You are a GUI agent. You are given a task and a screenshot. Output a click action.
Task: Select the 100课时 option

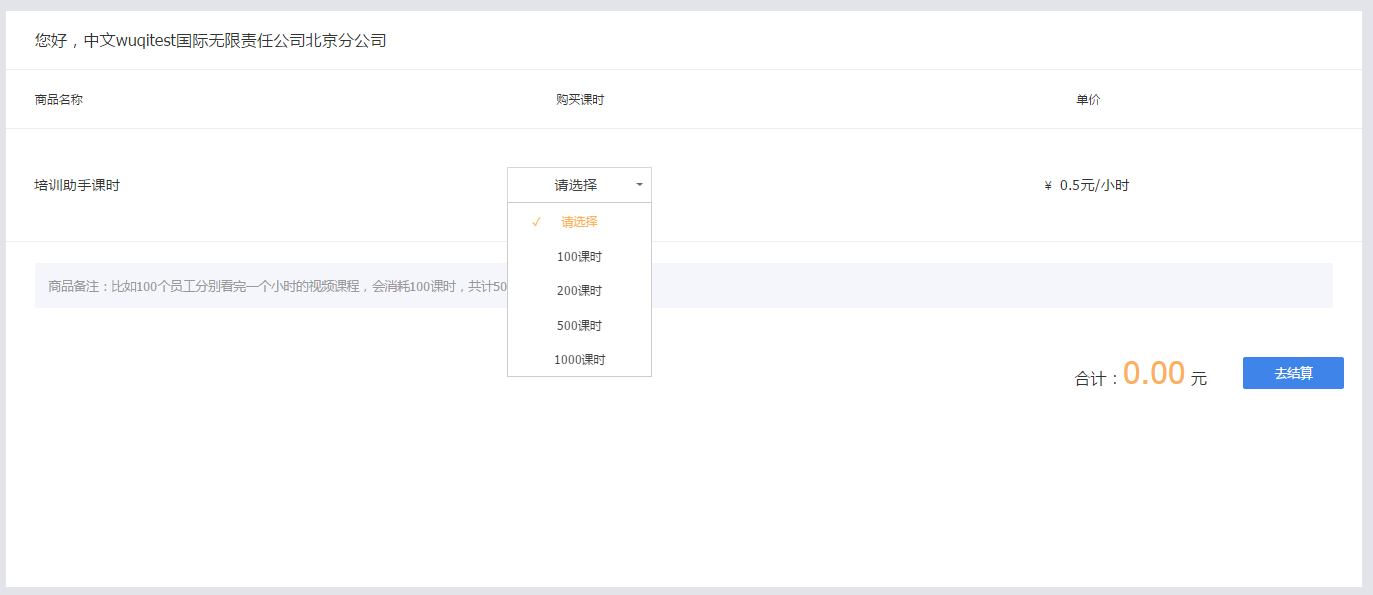click(x=579, y=256)
